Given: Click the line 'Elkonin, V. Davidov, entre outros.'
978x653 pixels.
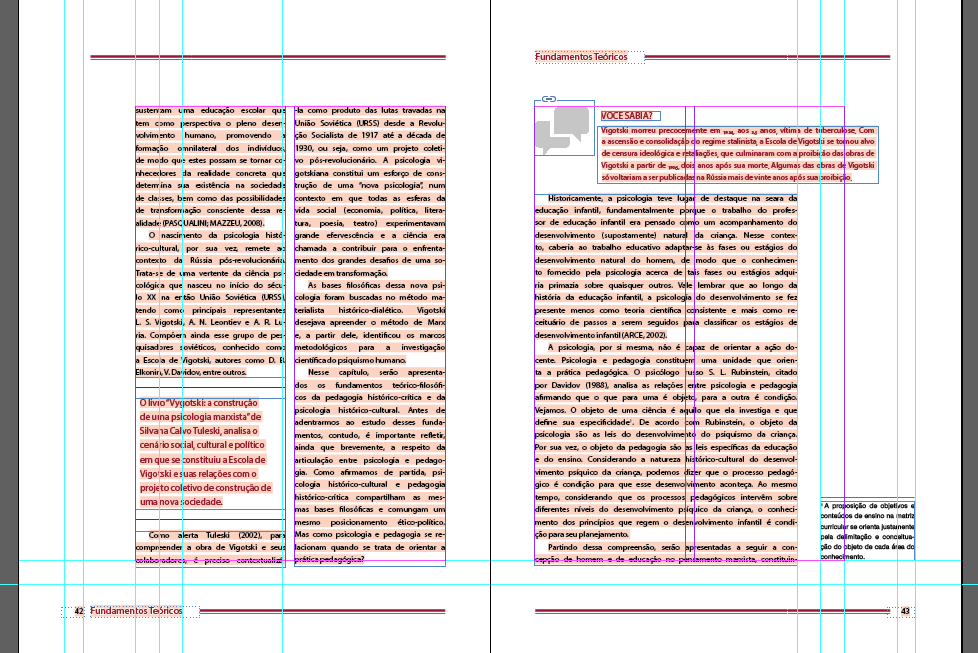Looking at the screenshot, I should click(x=191, y=372).
